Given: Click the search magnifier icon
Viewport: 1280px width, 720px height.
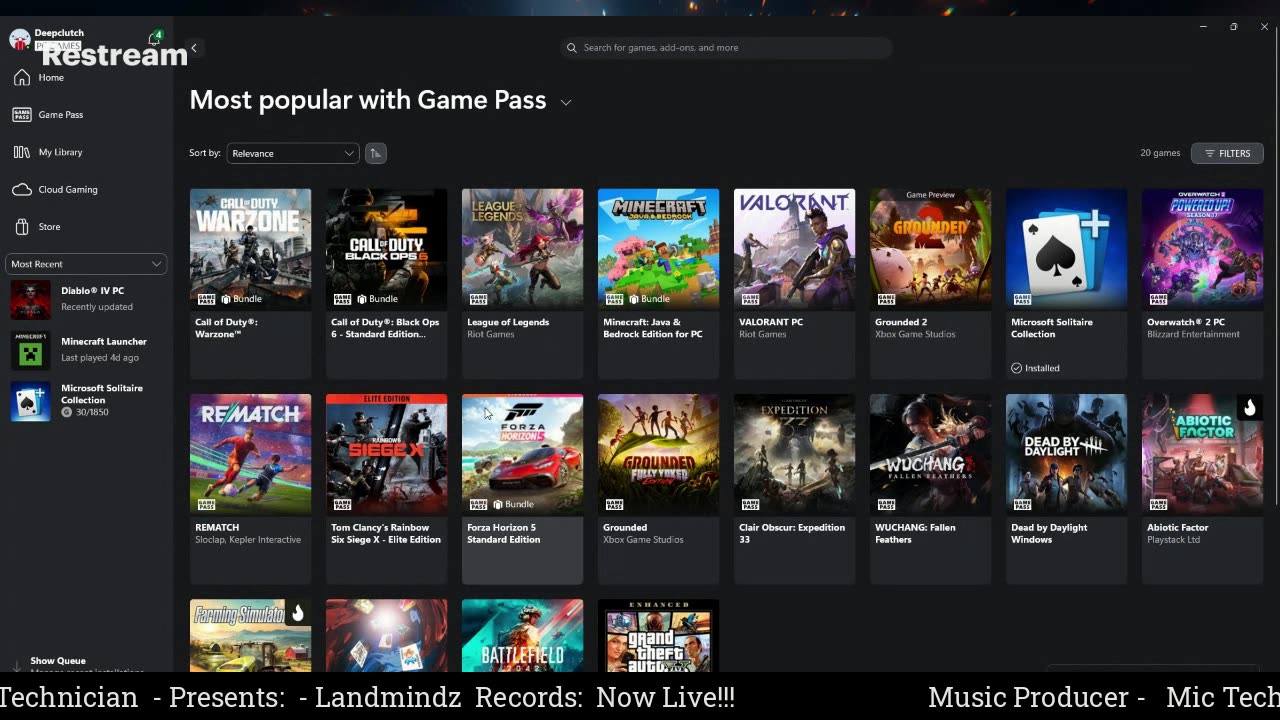Looking at the screenshot, I should (x=572, y=48).
